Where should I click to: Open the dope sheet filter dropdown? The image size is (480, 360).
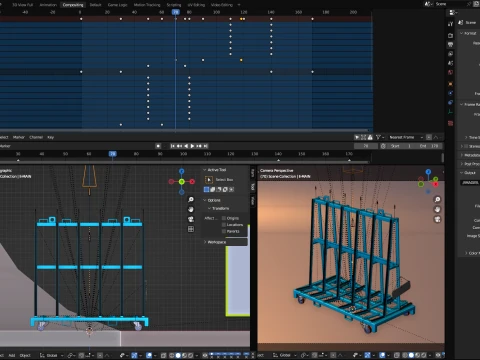click(x=380, y=137)
